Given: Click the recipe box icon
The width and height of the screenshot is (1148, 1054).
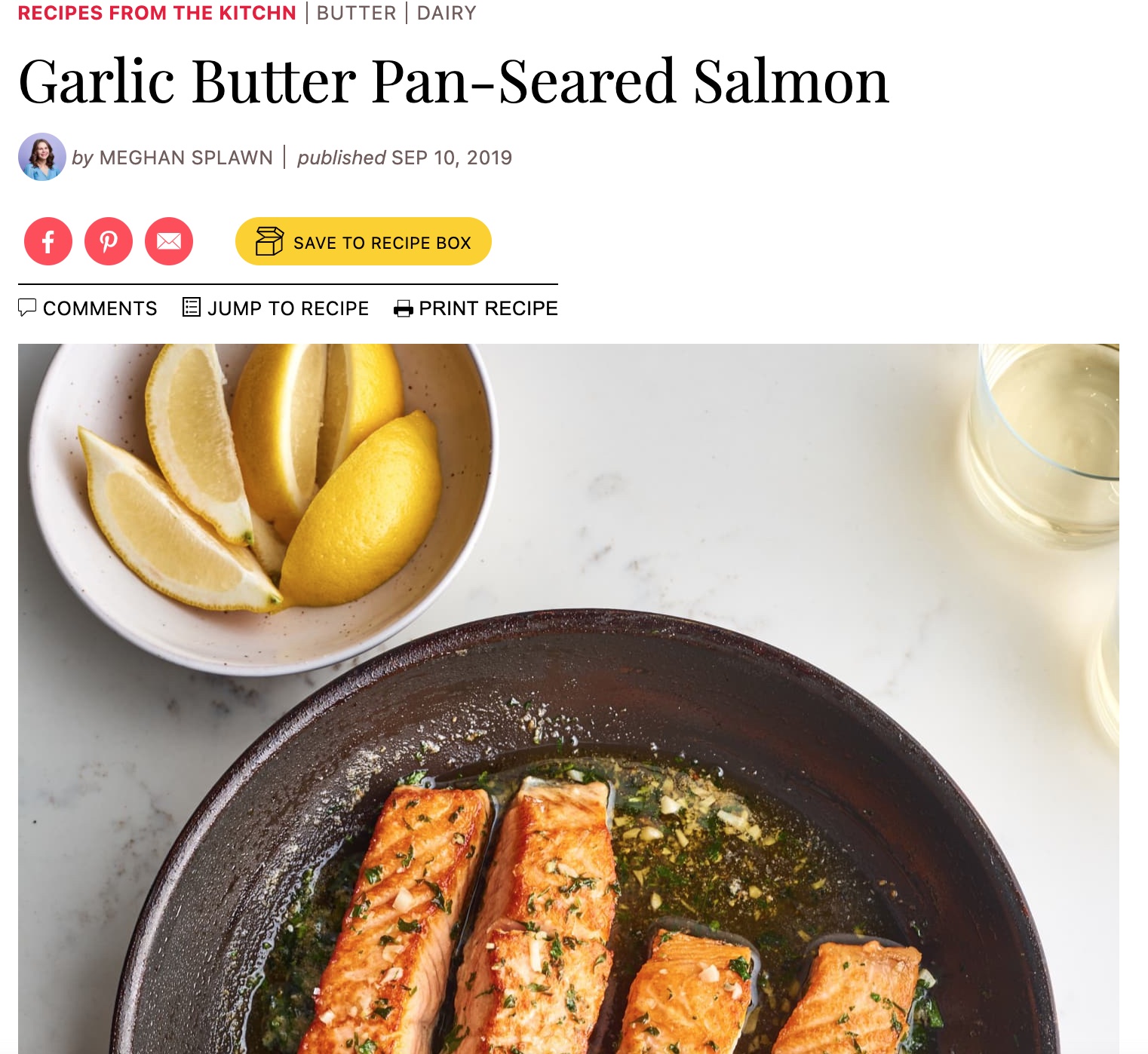Looking at the screenshot, I should click(269, 241).
